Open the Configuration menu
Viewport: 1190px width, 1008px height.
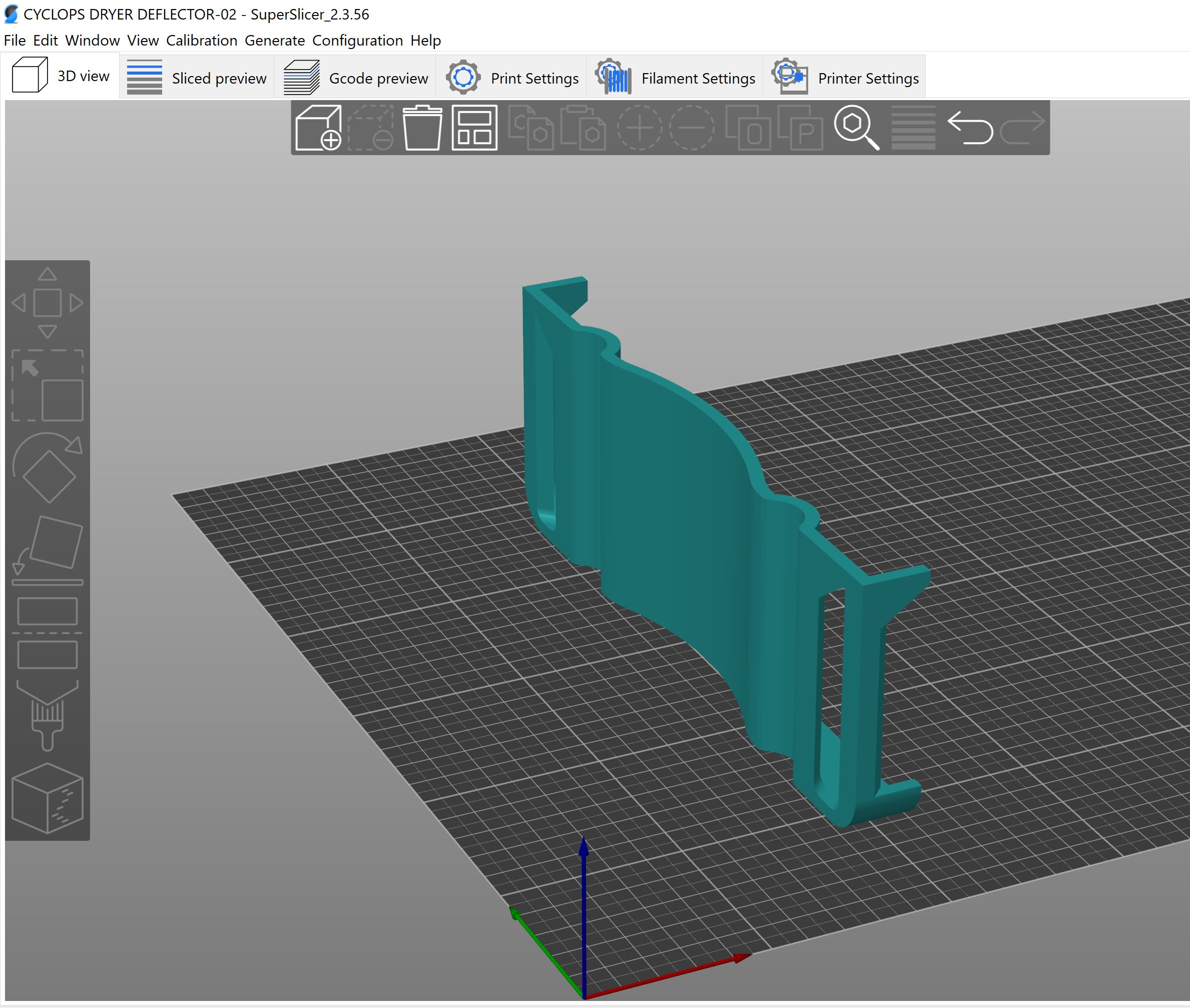358,41
